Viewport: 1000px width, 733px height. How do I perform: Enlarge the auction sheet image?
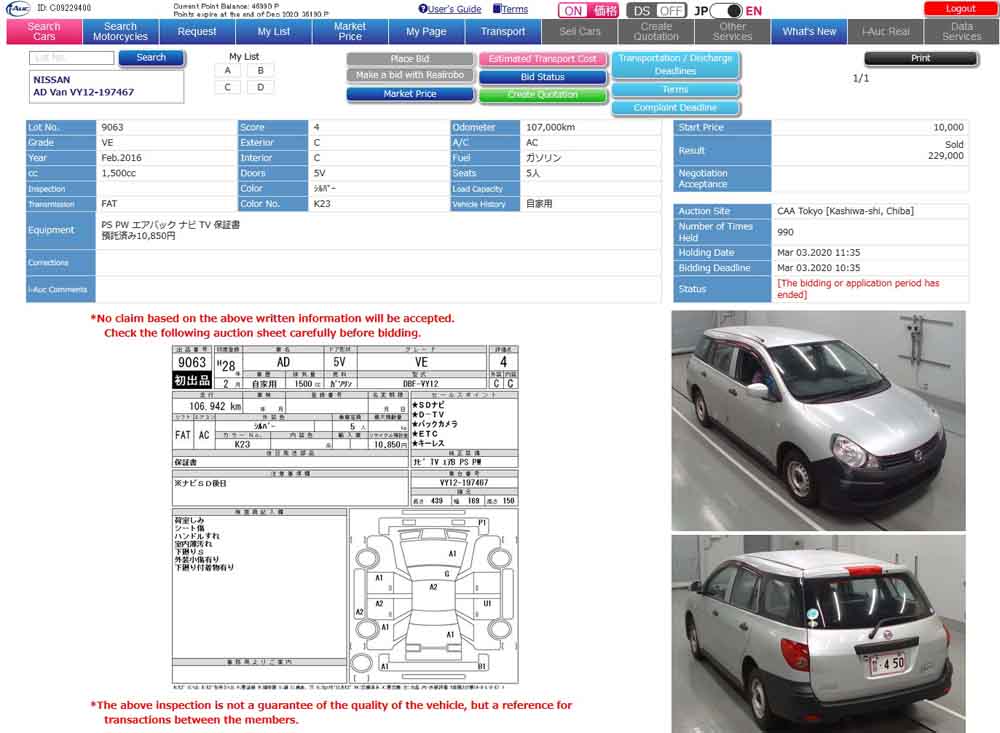(x=345, y=515)
